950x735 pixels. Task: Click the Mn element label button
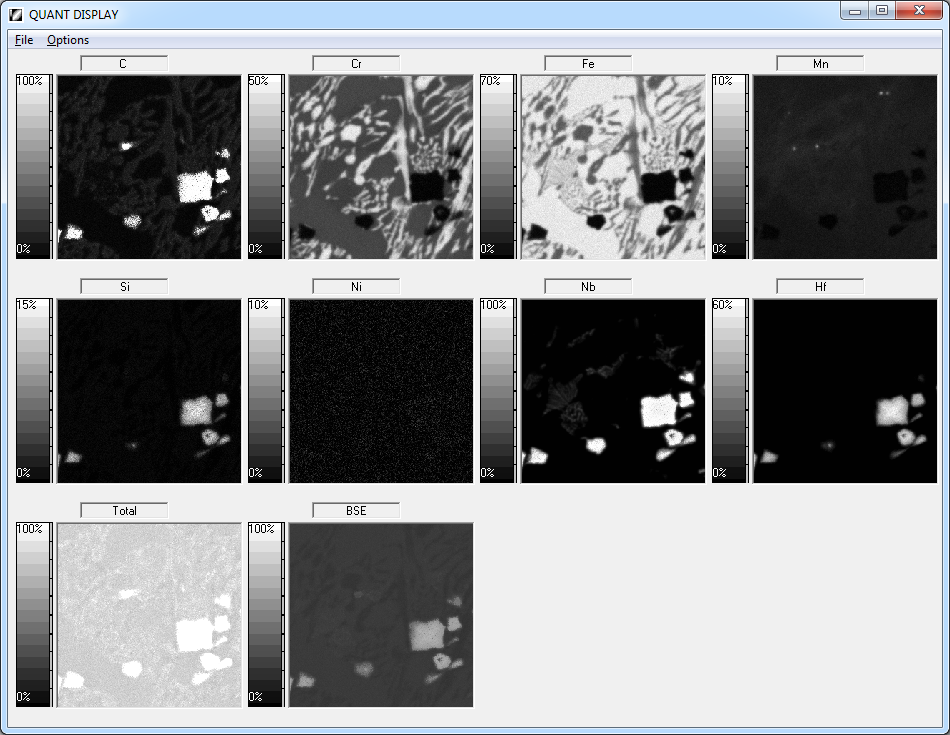click(820, 64)
